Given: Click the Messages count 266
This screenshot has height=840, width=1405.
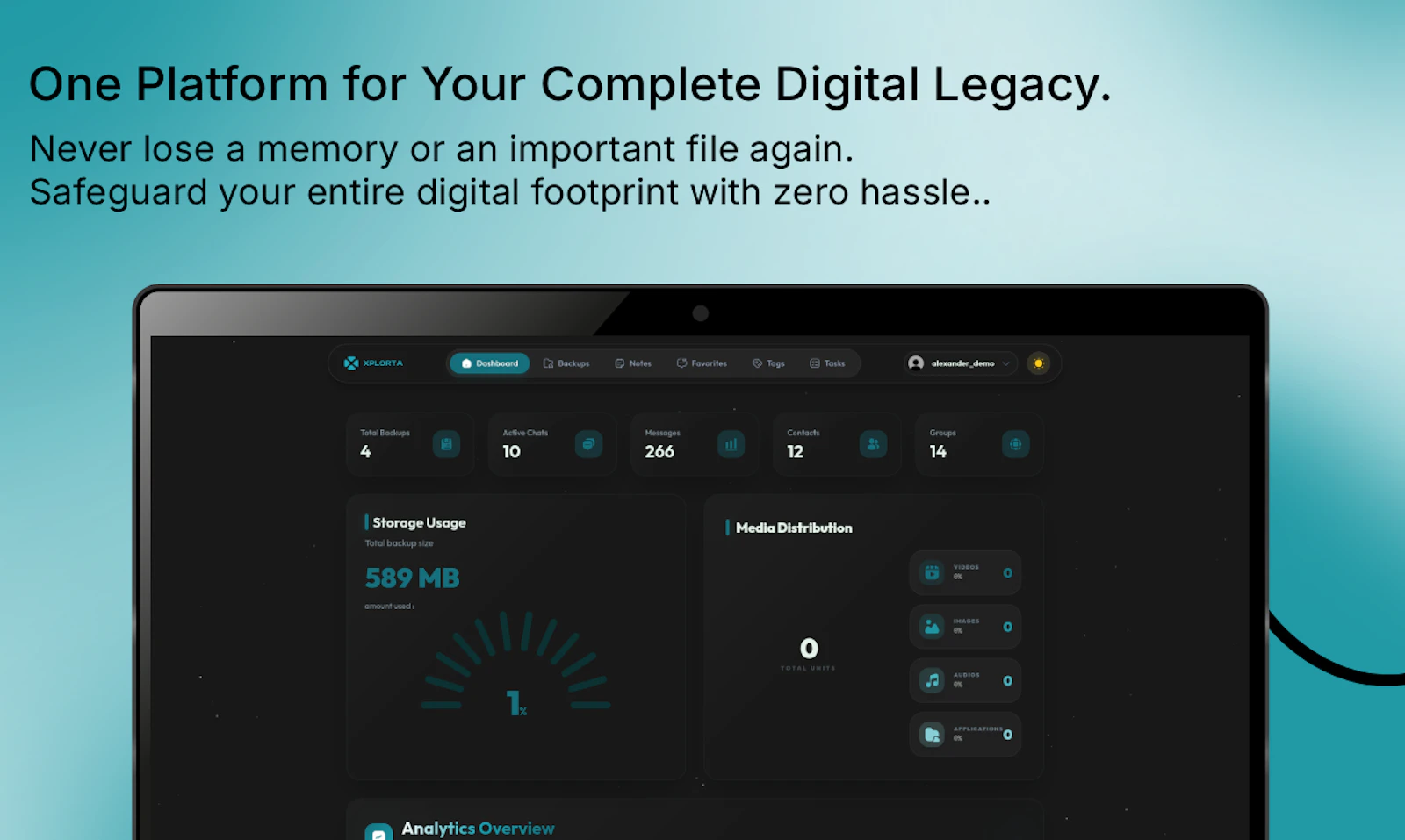Looking at the screenshot, I should click(659, 451).
